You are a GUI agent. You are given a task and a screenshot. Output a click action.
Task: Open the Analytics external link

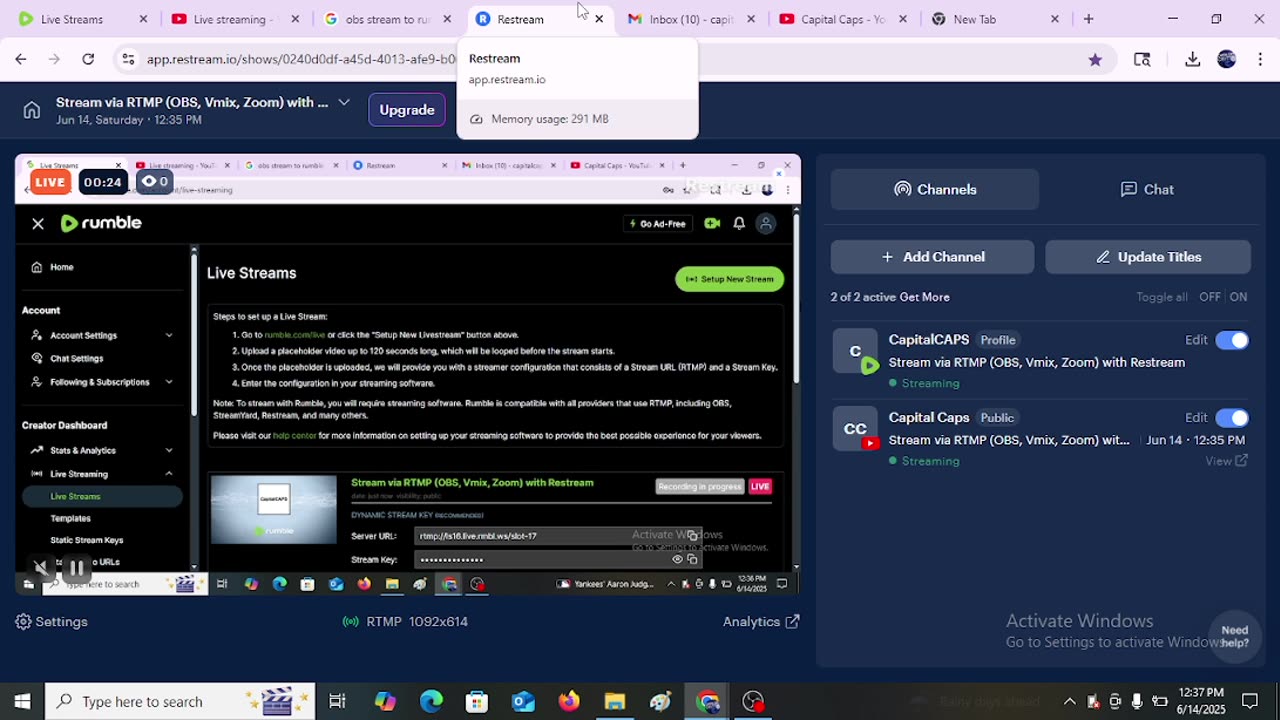(761, 622)
